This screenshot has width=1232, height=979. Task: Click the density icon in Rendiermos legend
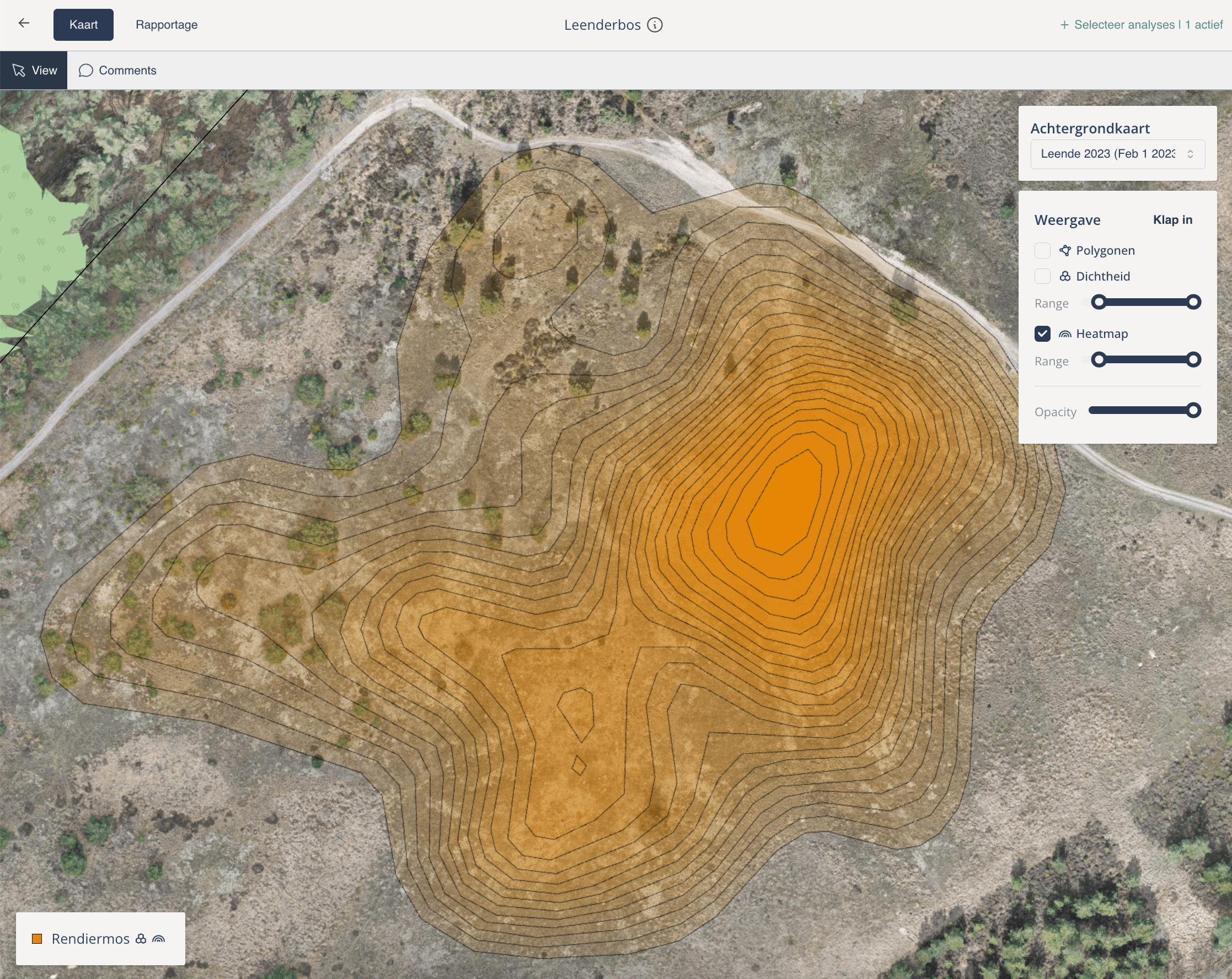pyautogui.click(x=141, y=939)
